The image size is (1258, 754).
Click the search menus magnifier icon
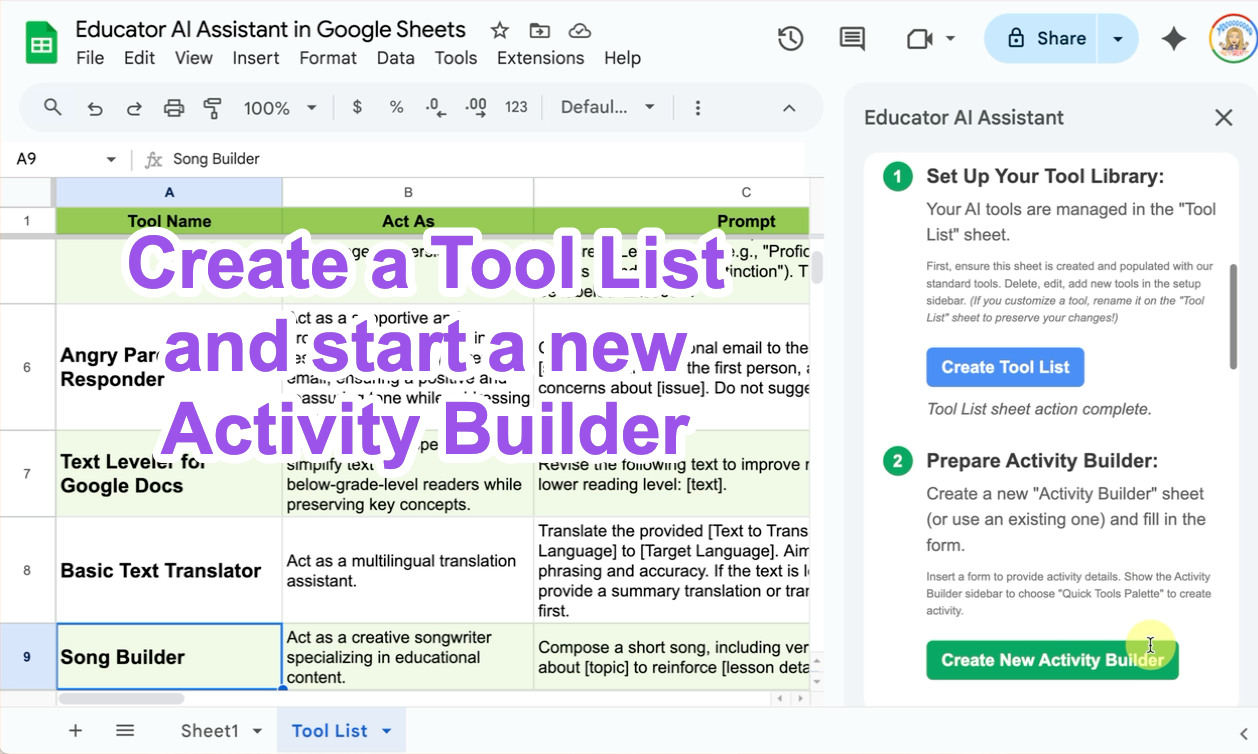53,107
